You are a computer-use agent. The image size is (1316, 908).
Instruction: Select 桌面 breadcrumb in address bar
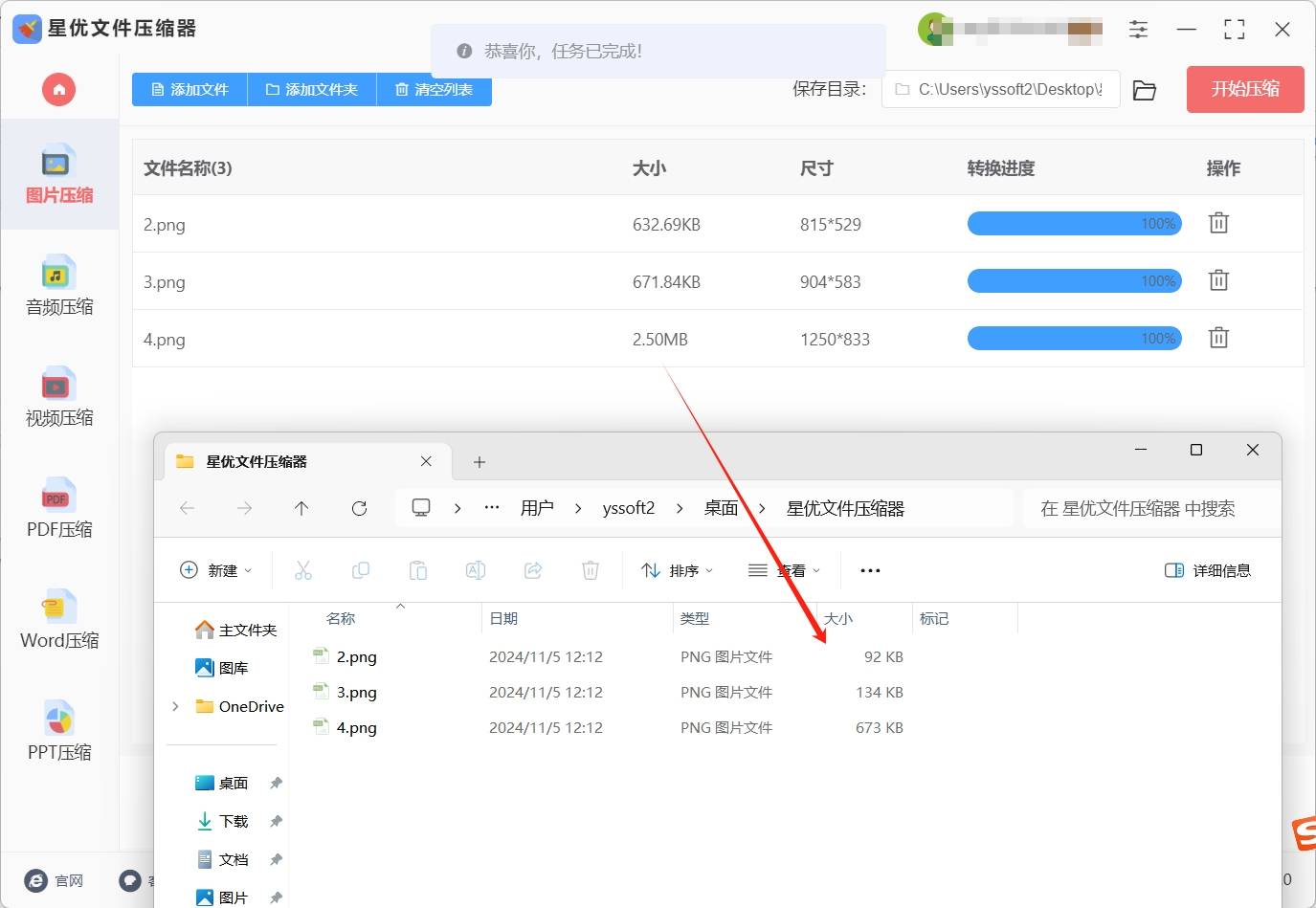721,508
